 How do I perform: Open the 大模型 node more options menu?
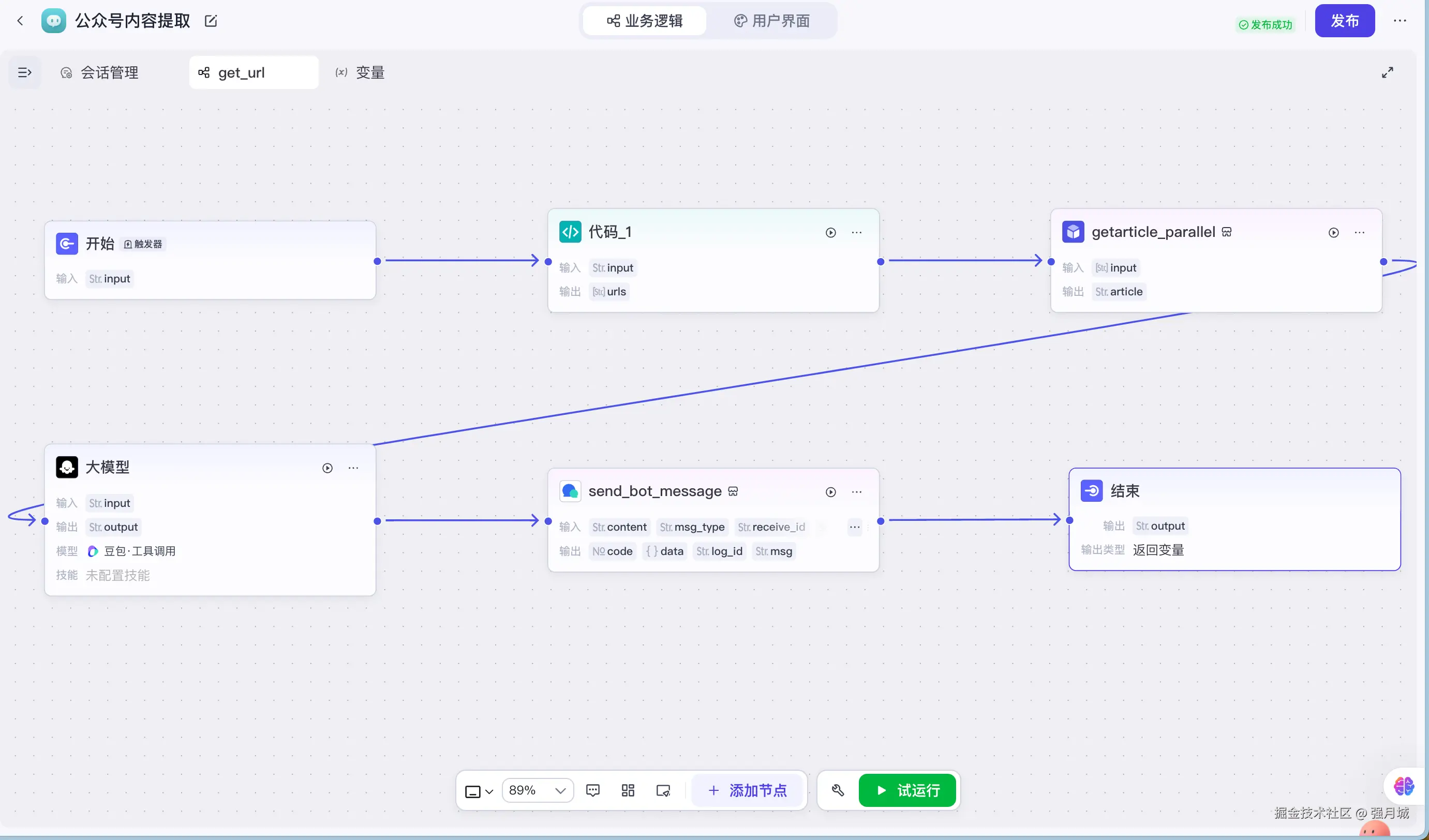353,468
